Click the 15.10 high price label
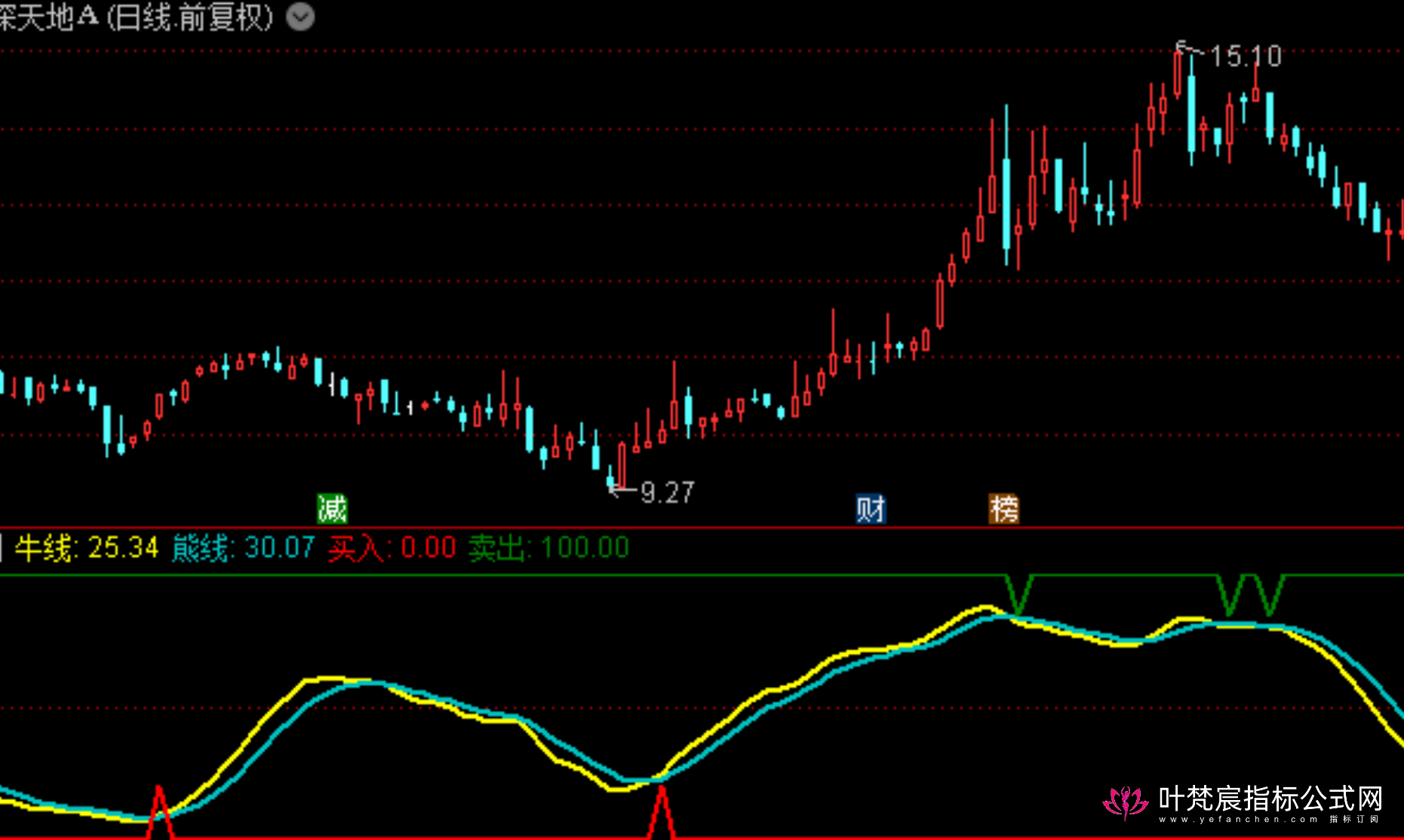The height and width of the screenshot is (840, 1404). (x=1246, y=56)
